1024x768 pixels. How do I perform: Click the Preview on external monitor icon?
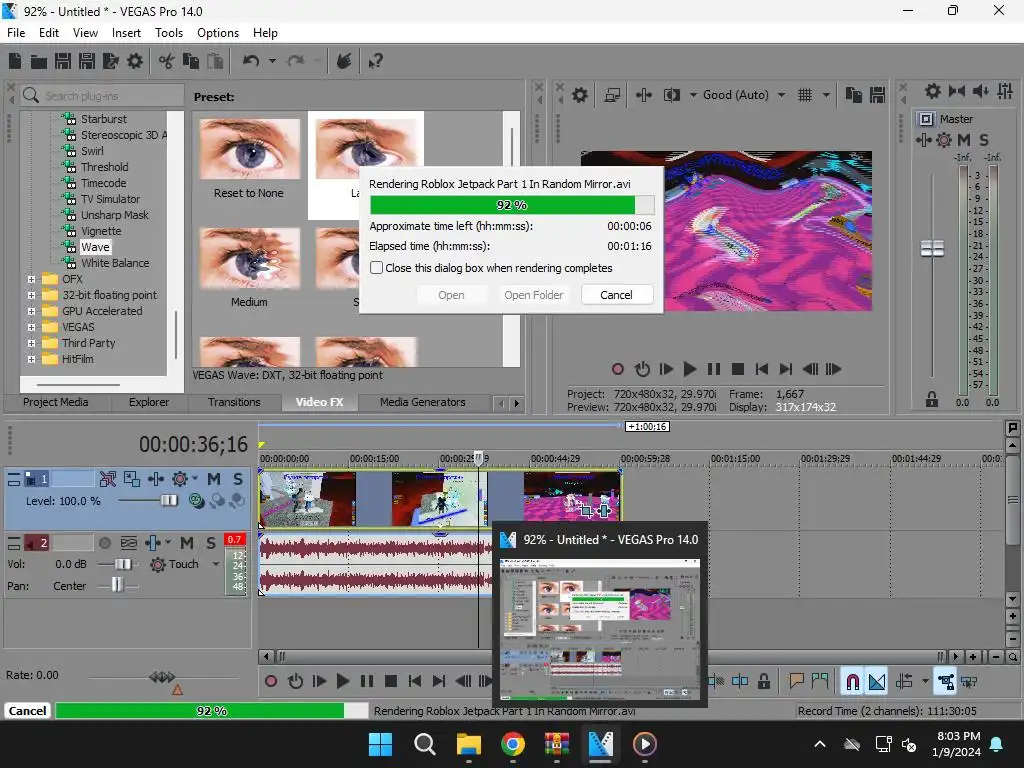612,95
